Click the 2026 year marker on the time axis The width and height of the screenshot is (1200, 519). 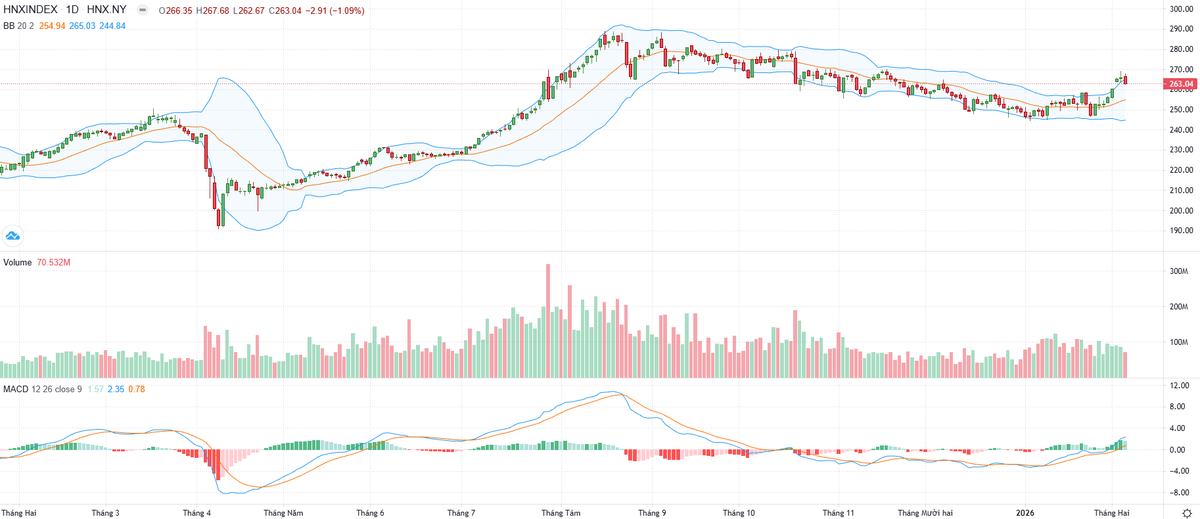[1025, 512]
